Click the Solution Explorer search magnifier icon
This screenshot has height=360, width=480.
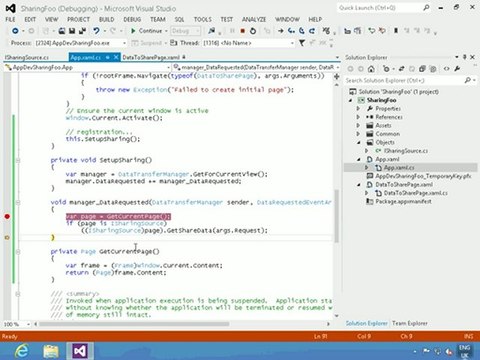coord(467,80)
